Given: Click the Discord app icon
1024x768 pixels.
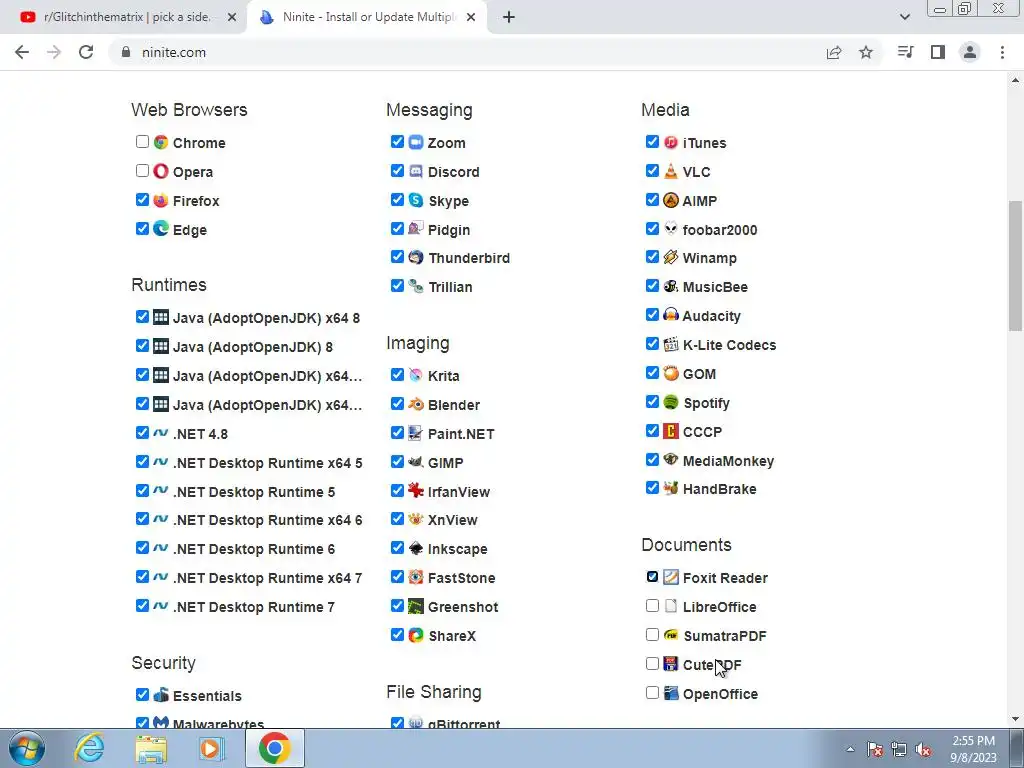Looking at the screenshot, I should point(416,171).
